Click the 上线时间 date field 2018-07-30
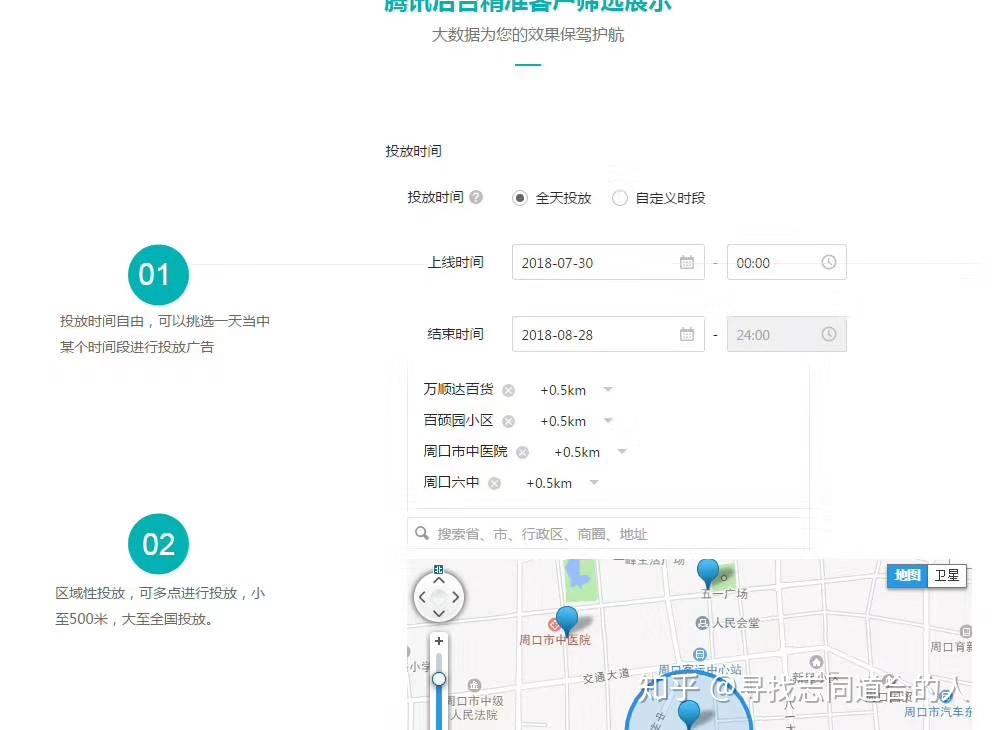Image resolution: width=996 pixels, height=730 pixels. pyautogui.click(x=608, y=262)
